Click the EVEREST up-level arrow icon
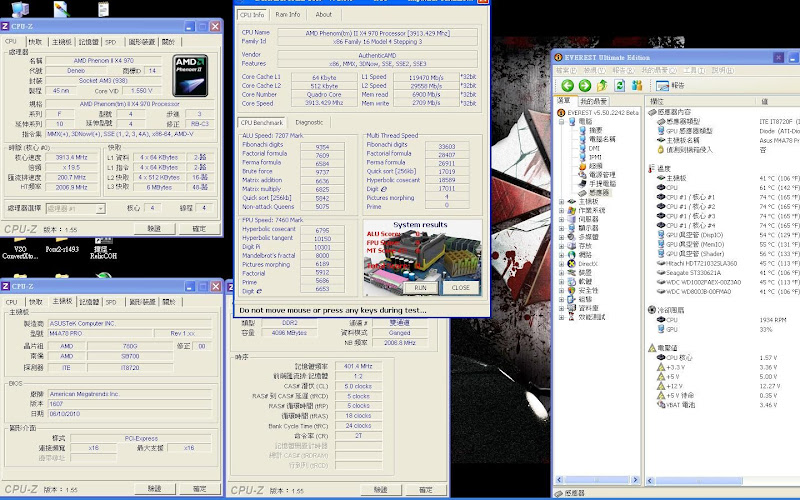800x500 pixels. tap(602, 86)
